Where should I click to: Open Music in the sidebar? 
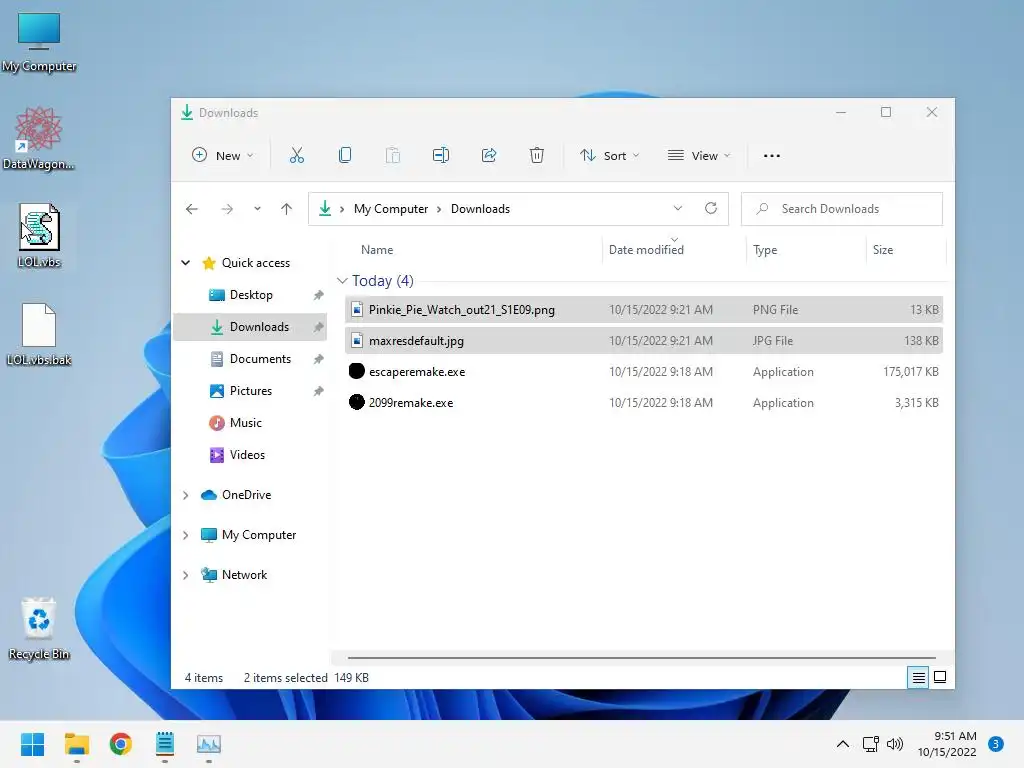point(246,423)
